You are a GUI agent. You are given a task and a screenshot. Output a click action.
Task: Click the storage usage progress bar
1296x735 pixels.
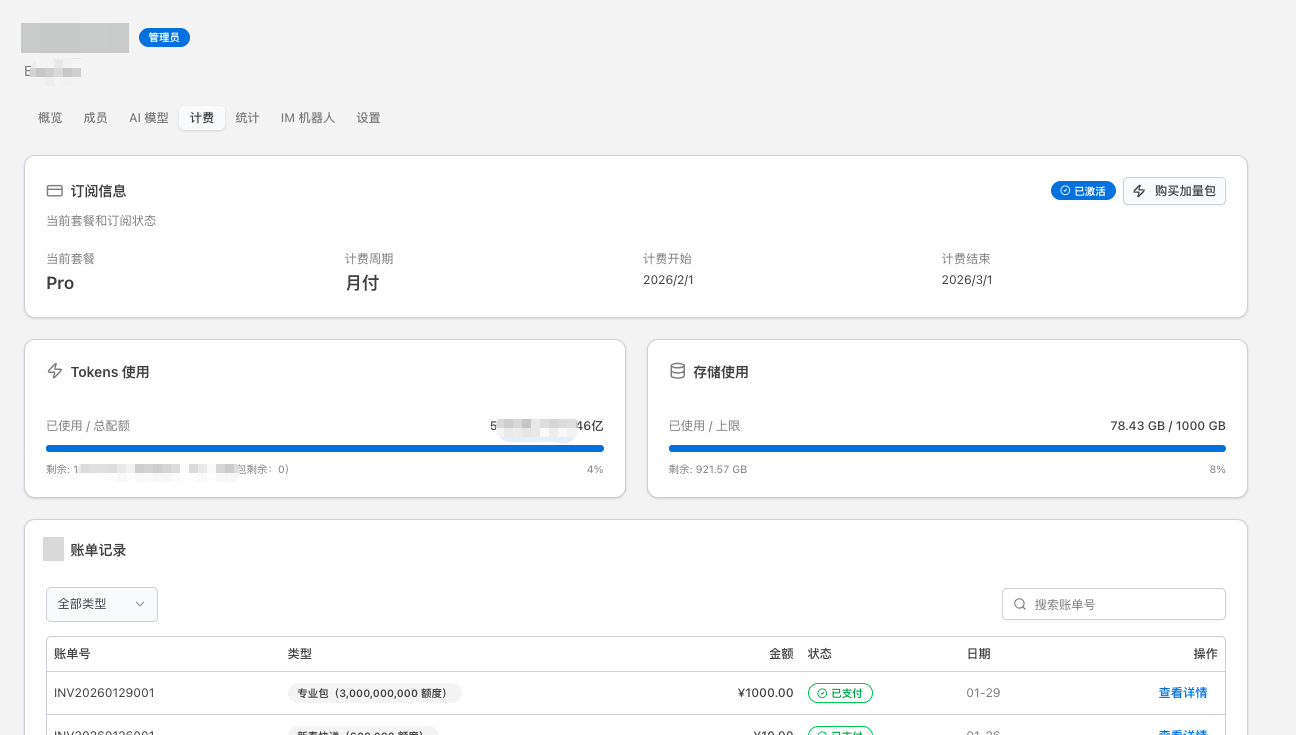pyautogui.click(x=947, y=448)
